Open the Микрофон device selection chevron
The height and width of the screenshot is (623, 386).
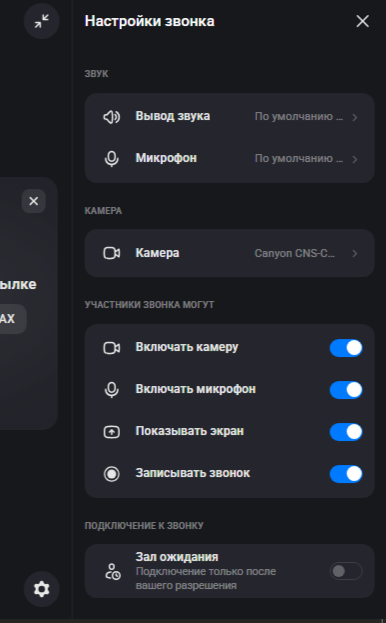click(355, 159)
